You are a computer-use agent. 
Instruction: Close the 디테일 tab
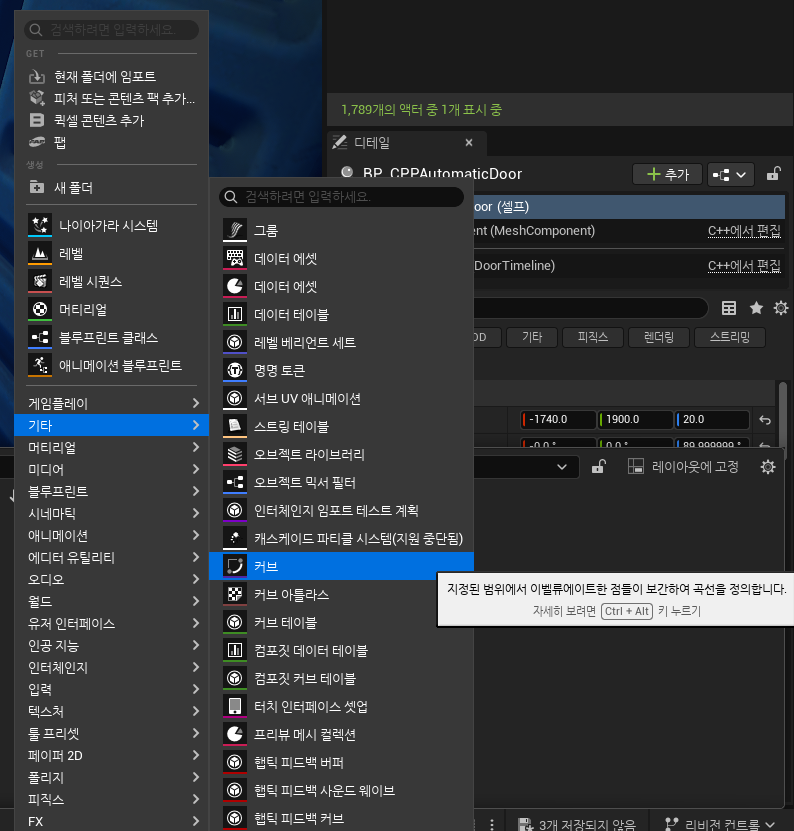pos(469,143)
